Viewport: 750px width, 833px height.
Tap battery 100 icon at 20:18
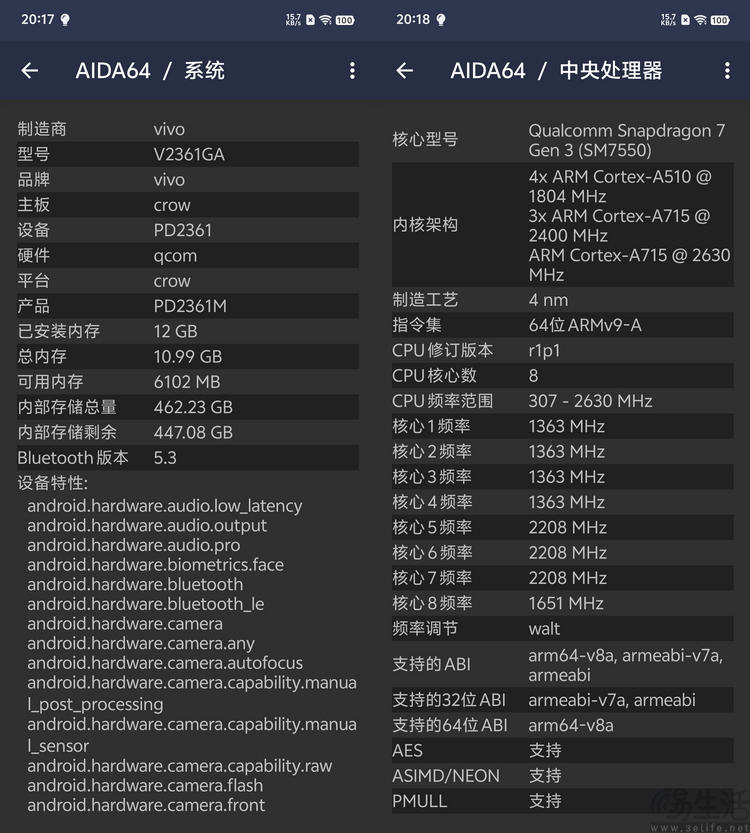click(719, 20)
